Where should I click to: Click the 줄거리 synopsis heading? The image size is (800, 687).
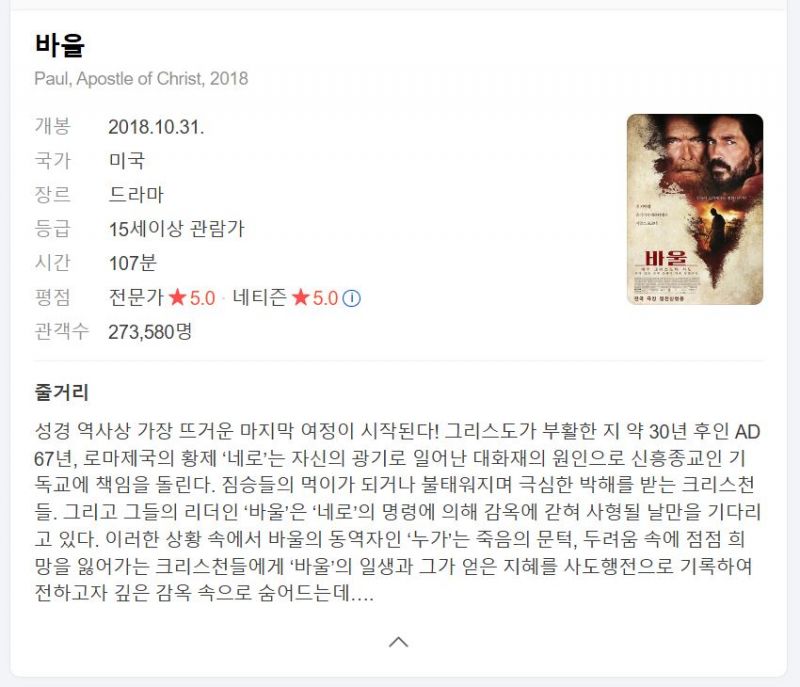(x=62, y=392)
